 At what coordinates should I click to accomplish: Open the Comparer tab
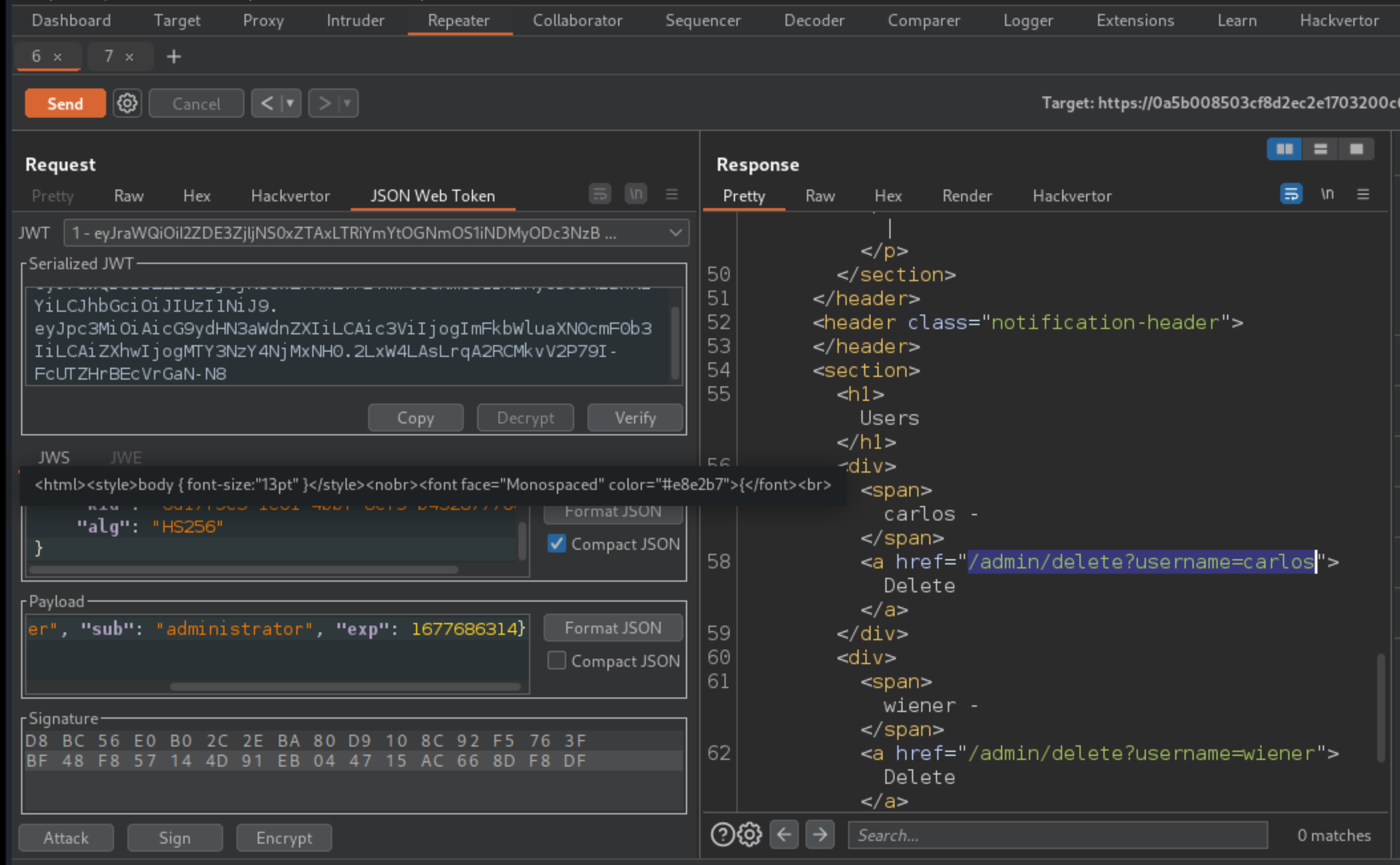pyautogui.click(x=923, y=20)
